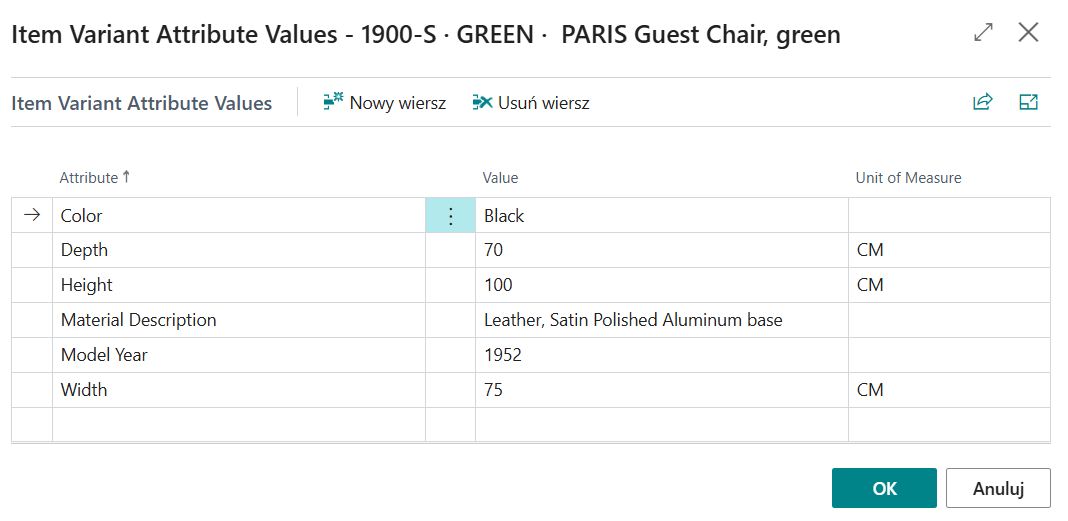
Task: Click the Nowy wiersz new row icon
Action: [333, 102]
